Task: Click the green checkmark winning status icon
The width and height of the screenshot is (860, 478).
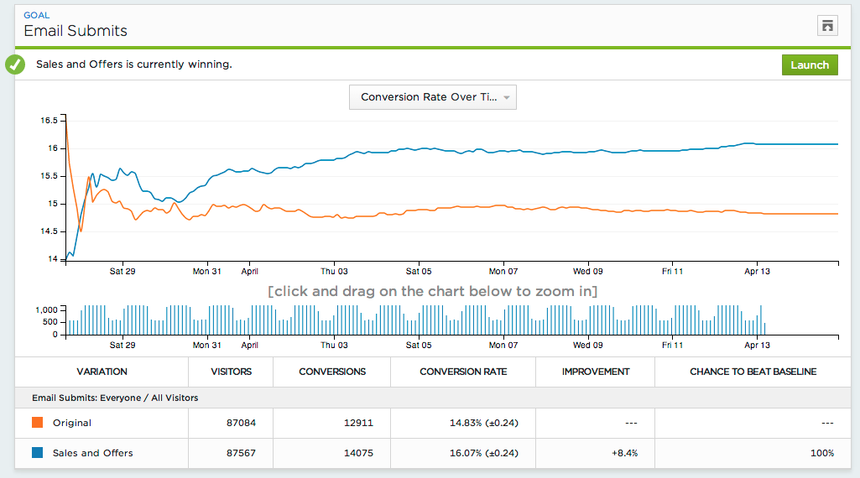Action: tap(15, 65)
